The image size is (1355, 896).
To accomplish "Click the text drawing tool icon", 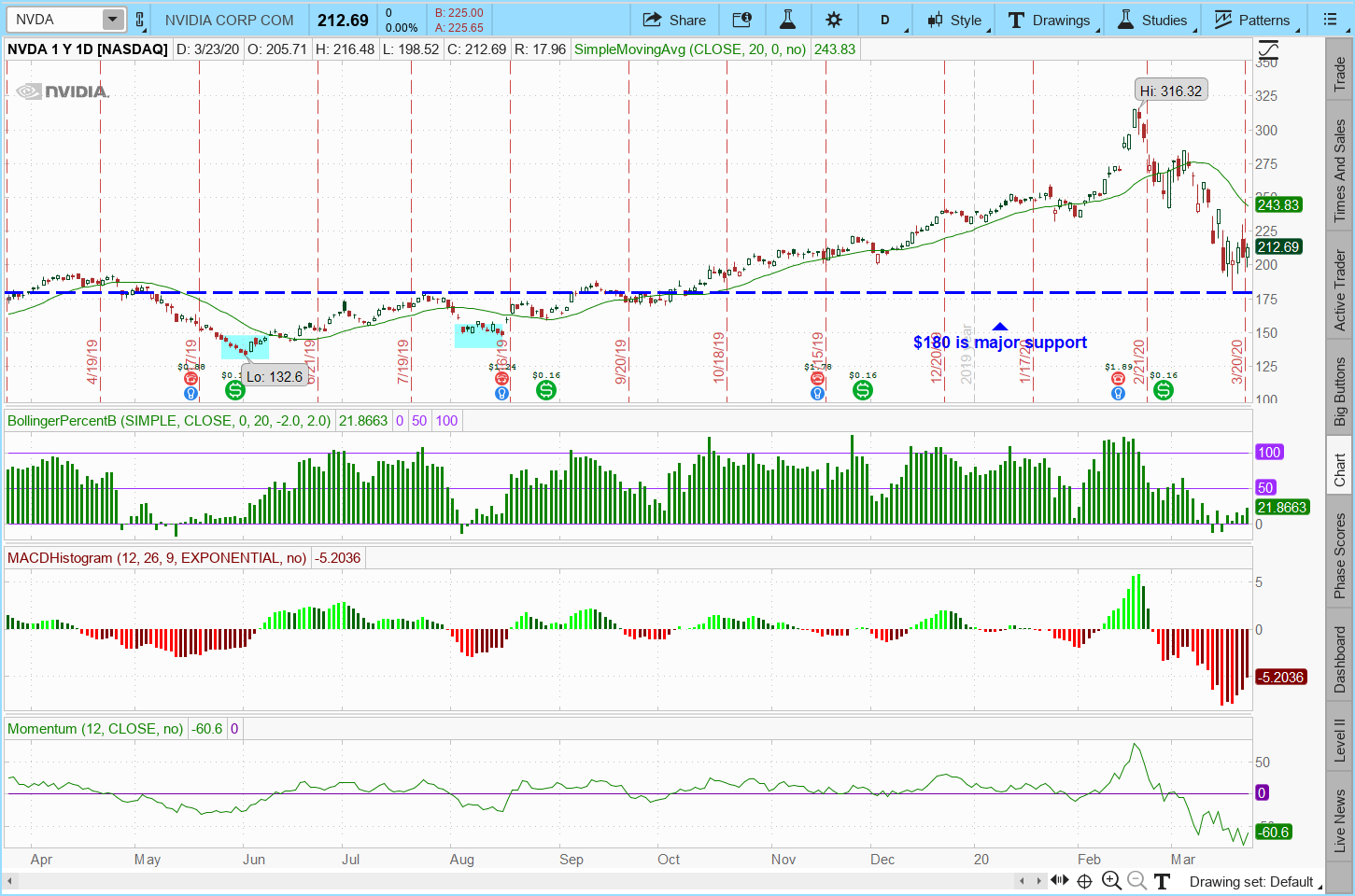I will tap(1162, 880).
